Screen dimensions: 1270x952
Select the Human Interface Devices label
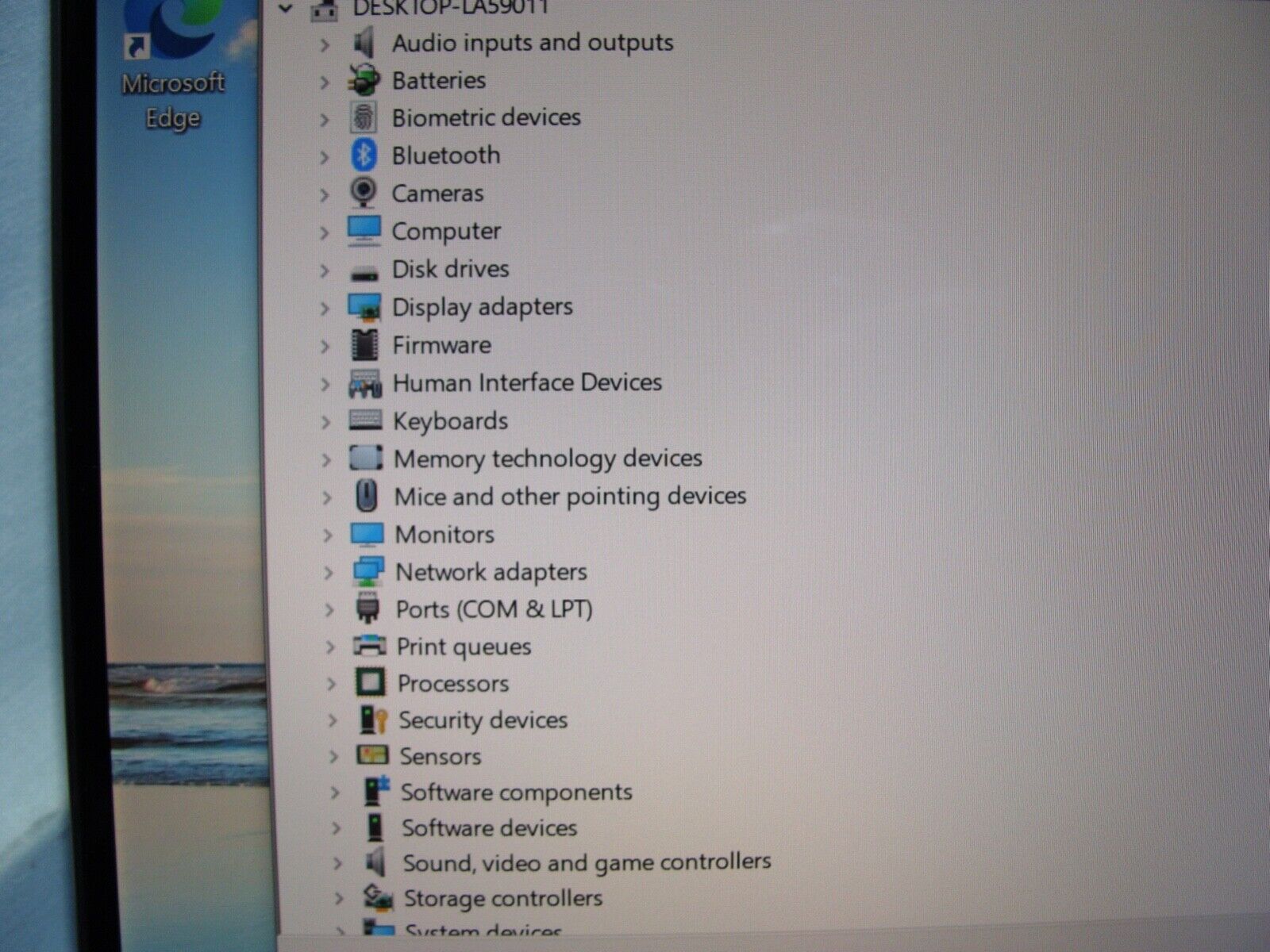coord(527,382)
